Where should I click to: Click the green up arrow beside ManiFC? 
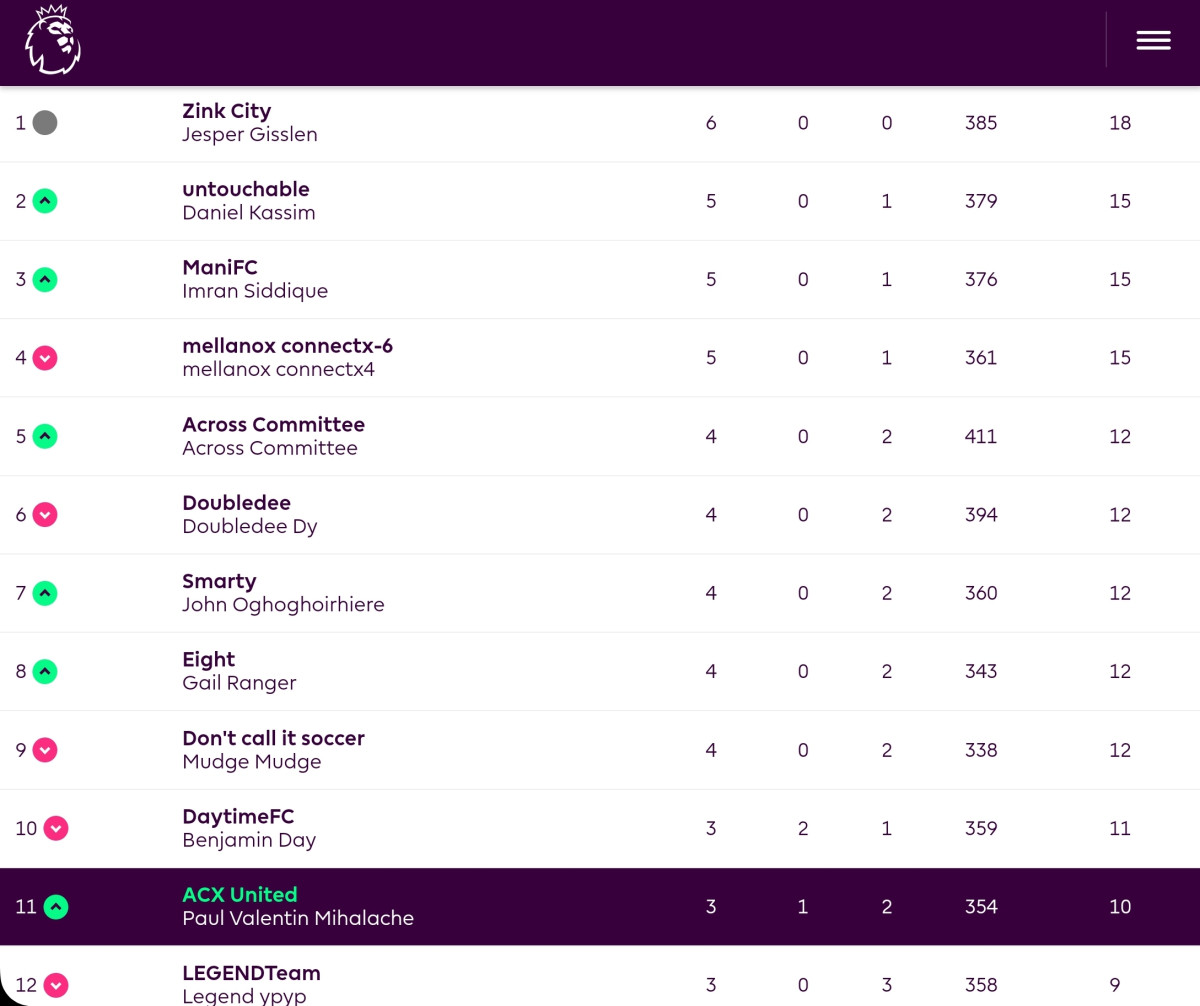click(x=45, y=279)
